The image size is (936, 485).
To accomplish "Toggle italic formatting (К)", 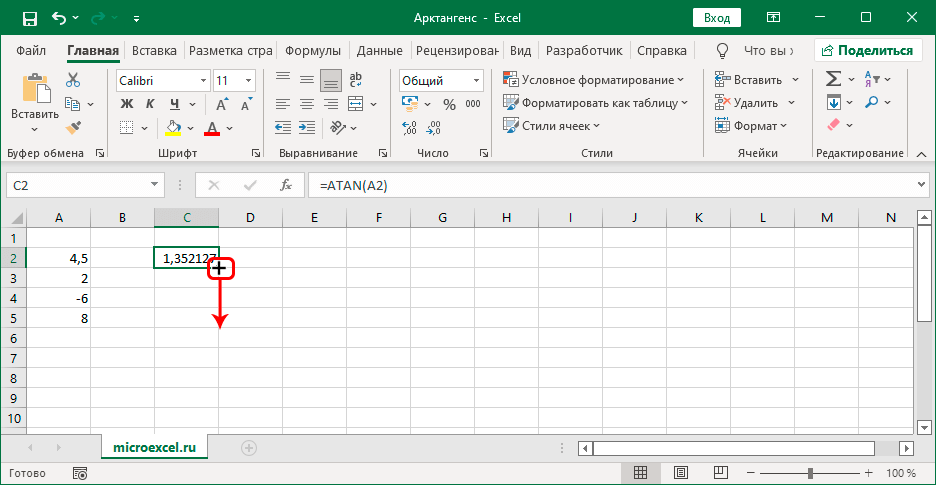I will (151, 103).
